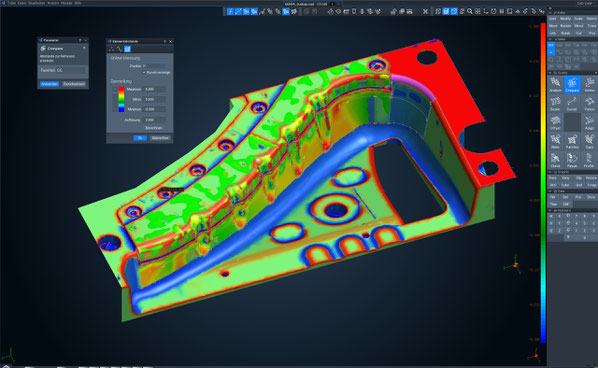Select the curve tab icon in dialog
Viewport: 598px width, 368px height.
click(119, 49)
